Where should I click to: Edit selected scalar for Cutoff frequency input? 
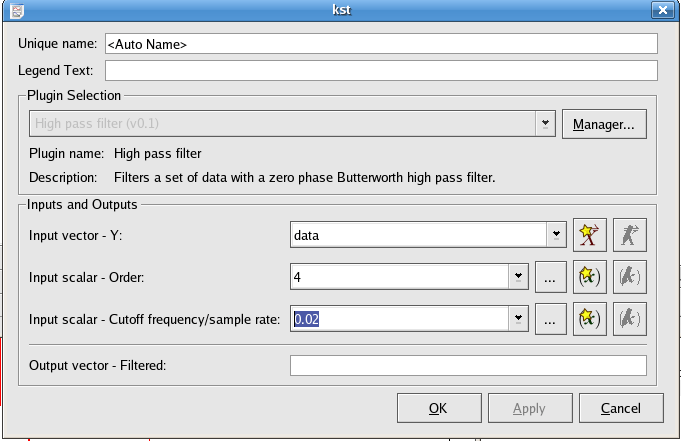[x=629, y=319]
